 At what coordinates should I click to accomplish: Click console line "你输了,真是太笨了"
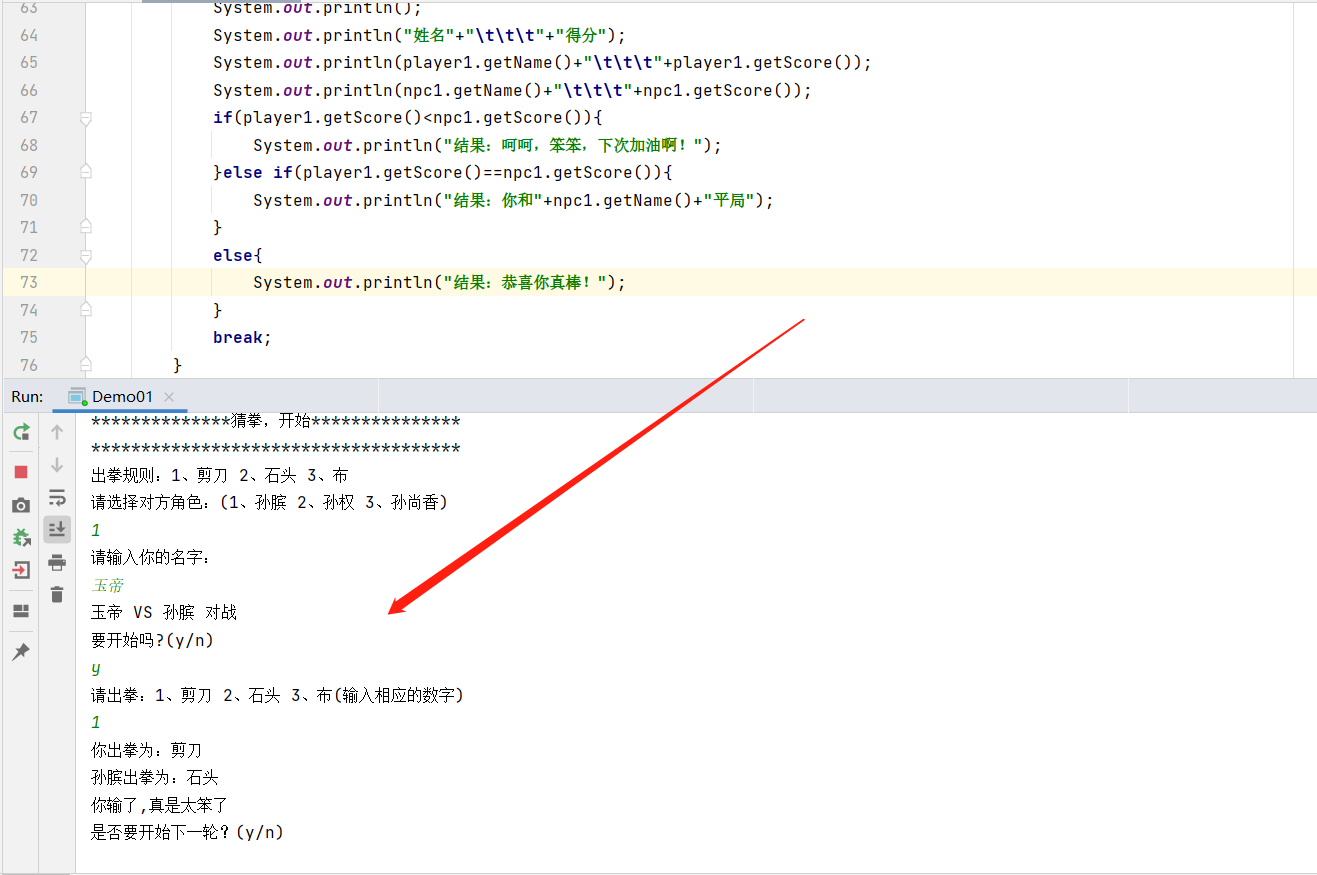160,805
